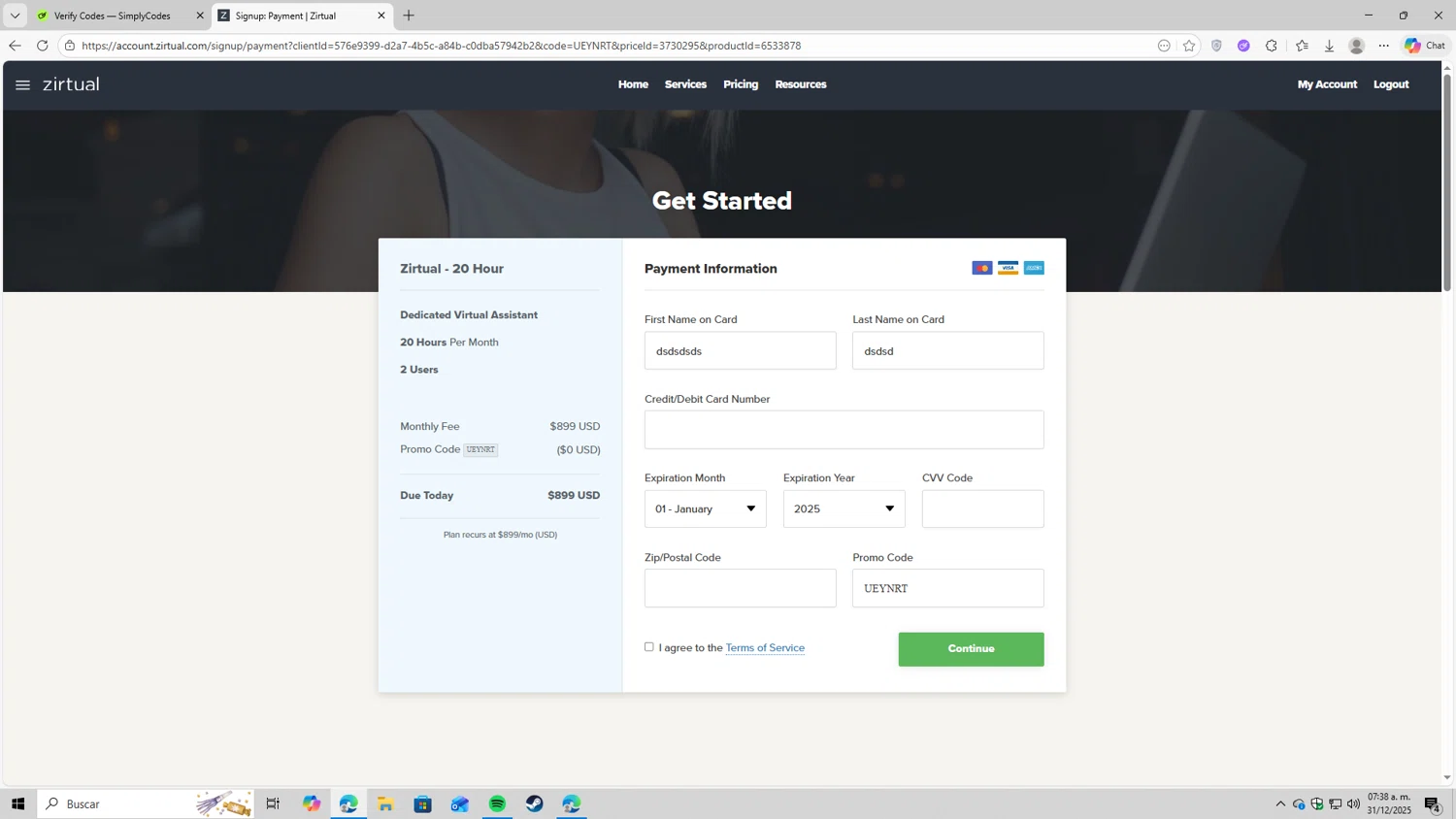Open tab search dropdown arrow
This screenshot has height=819, width=1456.
tap(15, 16)
